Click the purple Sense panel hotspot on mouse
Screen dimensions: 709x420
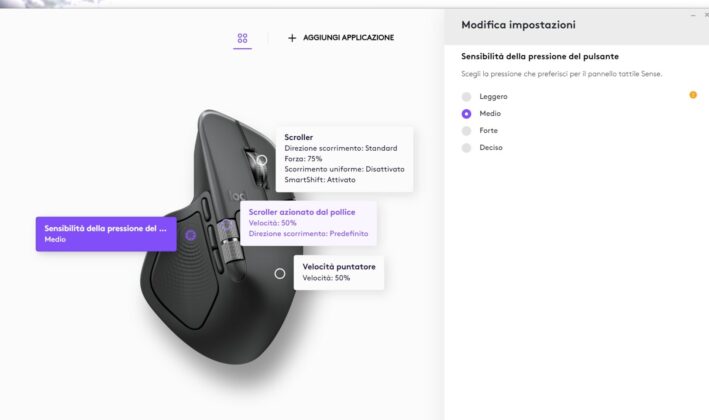coord(190,235)
